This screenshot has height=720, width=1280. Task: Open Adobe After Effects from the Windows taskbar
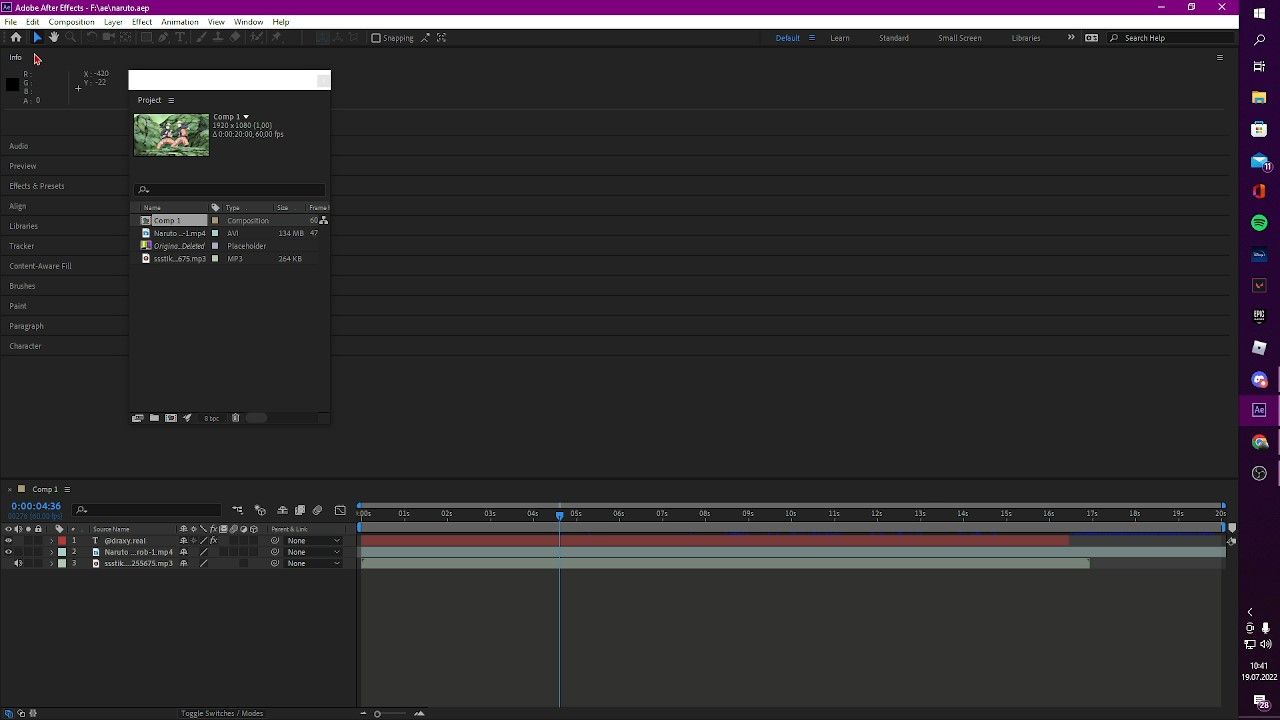(x=1259, y=410)
